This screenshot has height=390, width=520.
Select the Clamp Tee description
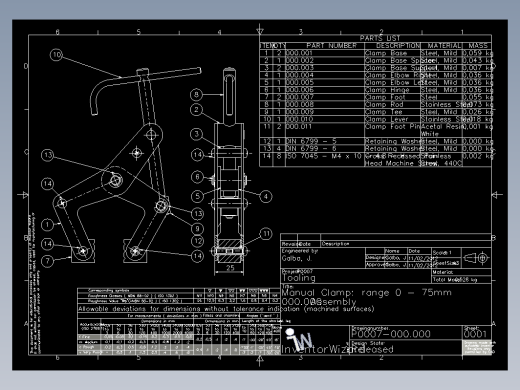click(x=383, y=112)
